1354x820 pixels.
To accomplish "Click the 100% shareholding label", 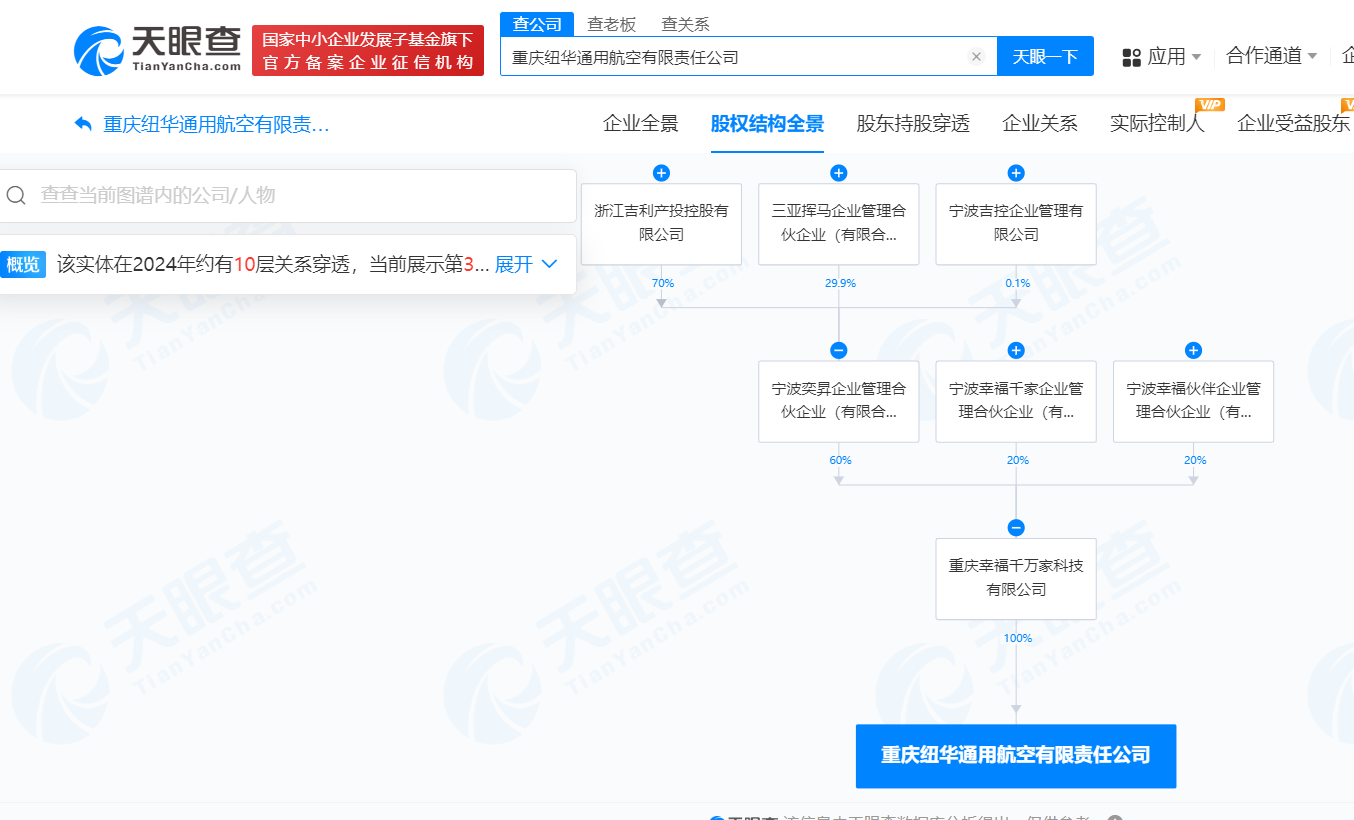I will [1017, 638].
